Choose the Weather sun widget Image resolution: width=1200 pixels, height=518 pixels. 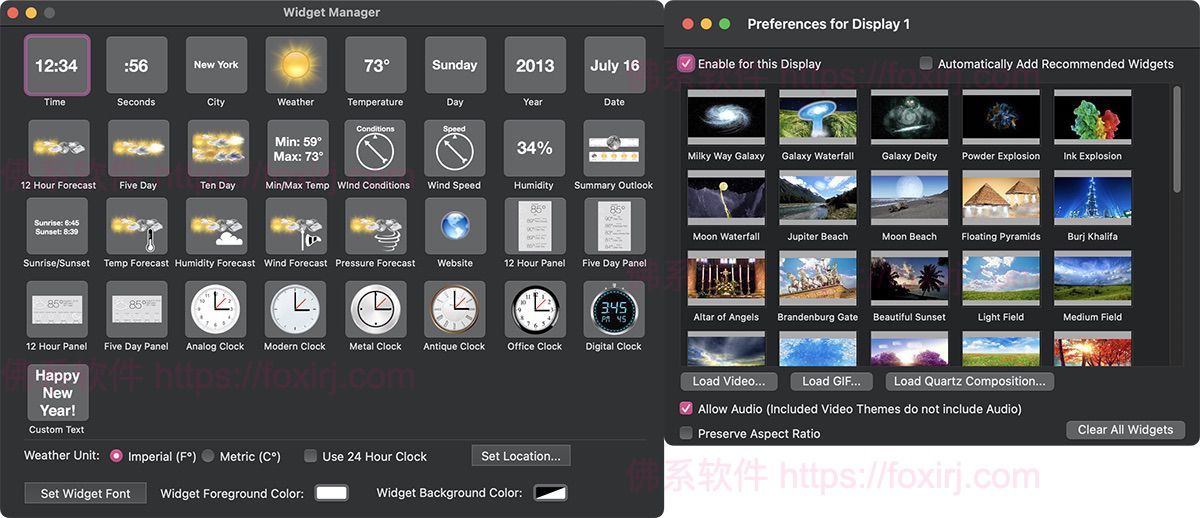(295, 66)
